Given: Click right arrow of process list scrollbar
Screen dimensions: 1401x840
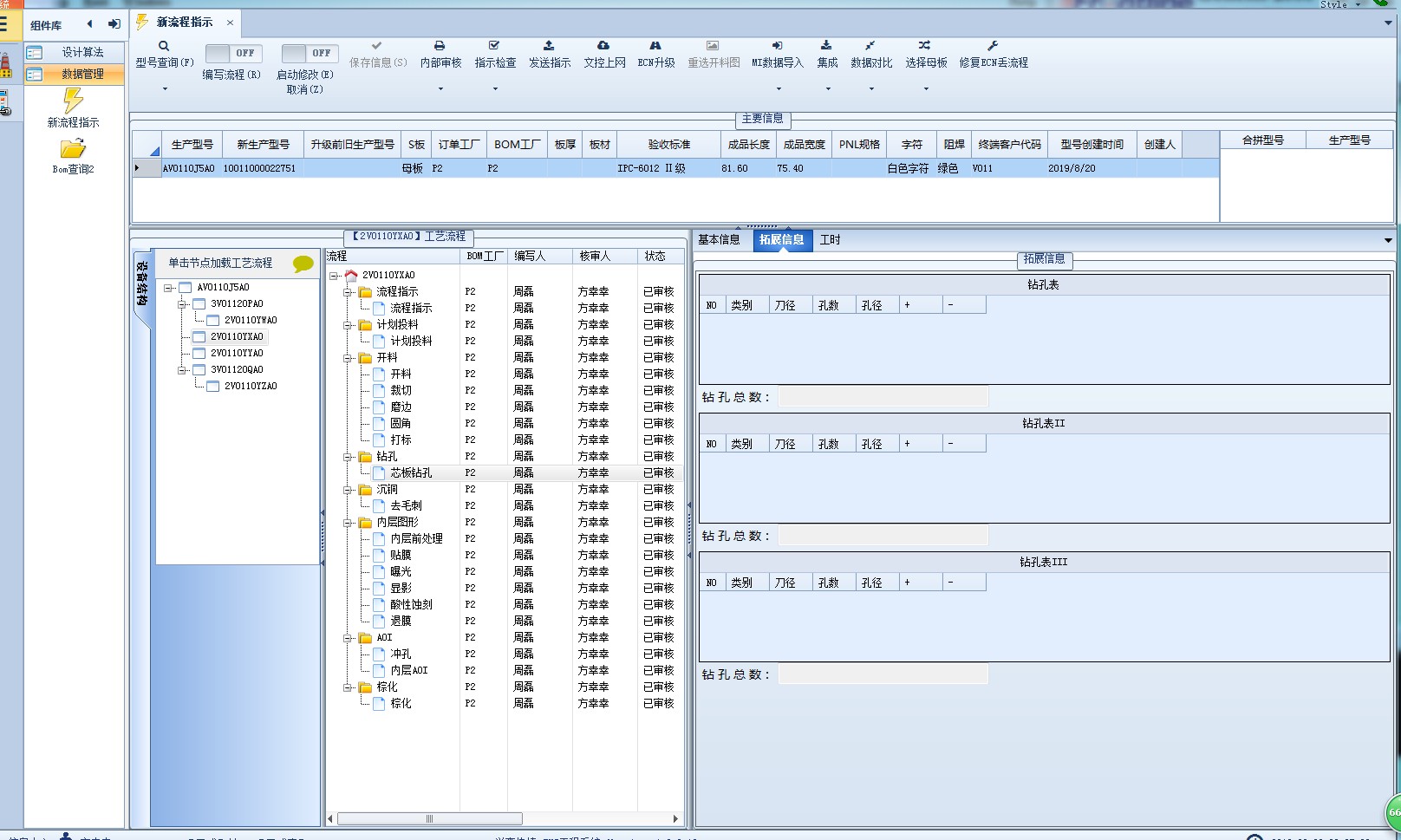Looking at the screenshot, I should point(675,818).
